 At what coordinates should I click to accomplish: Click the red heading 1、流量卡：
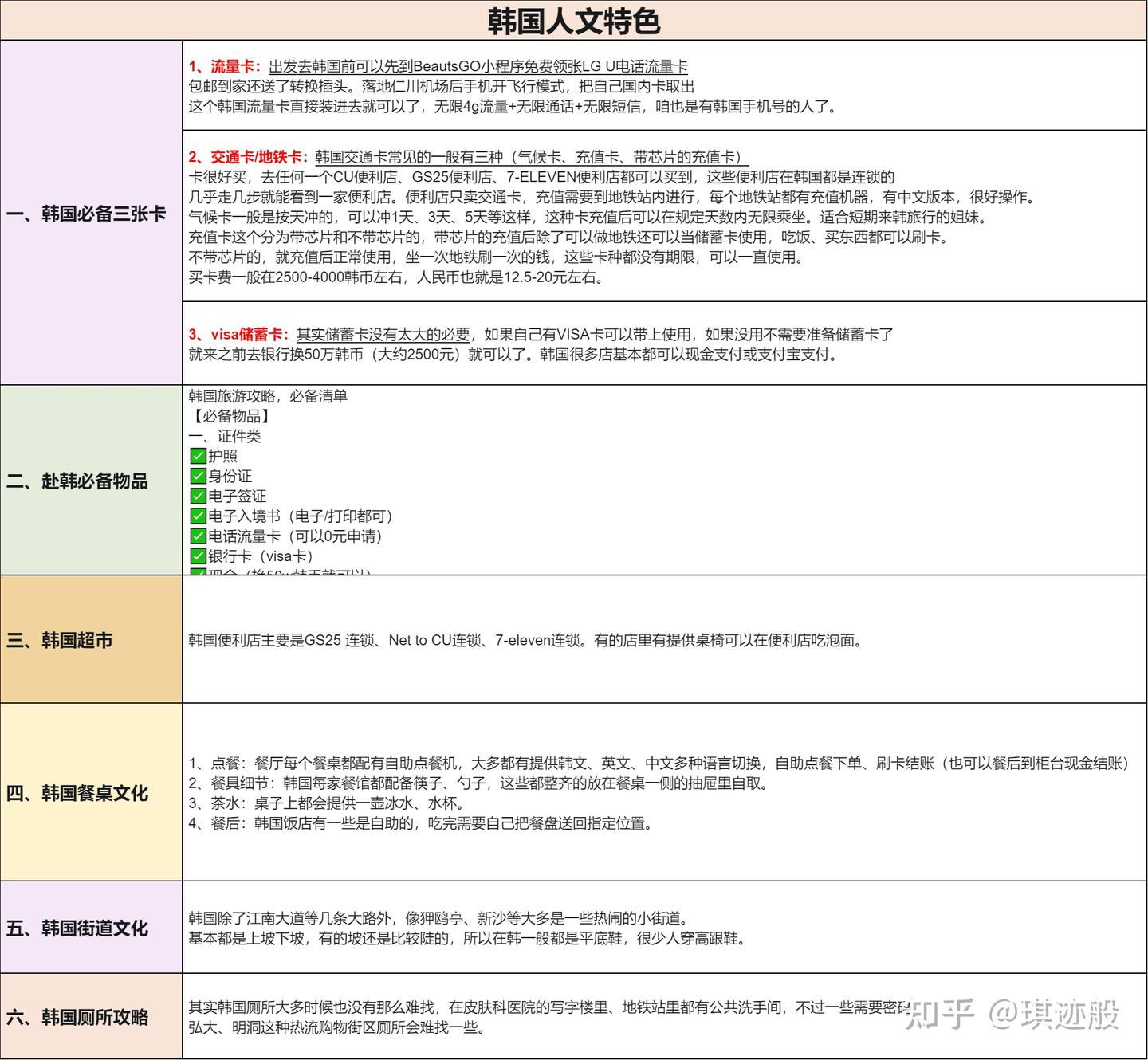225,67
